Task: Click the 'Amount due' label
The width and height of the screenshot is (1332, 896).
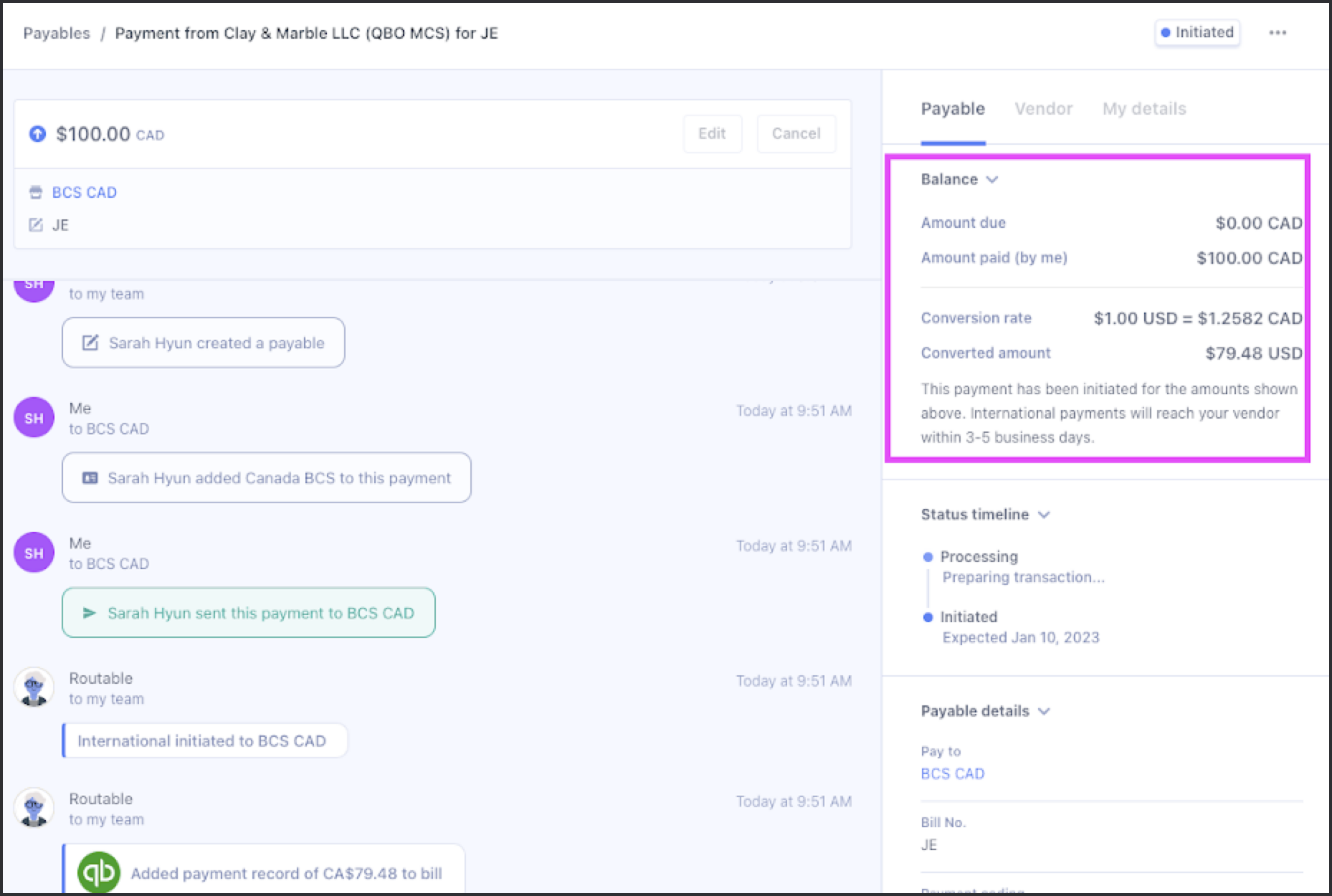Action: 964,223
